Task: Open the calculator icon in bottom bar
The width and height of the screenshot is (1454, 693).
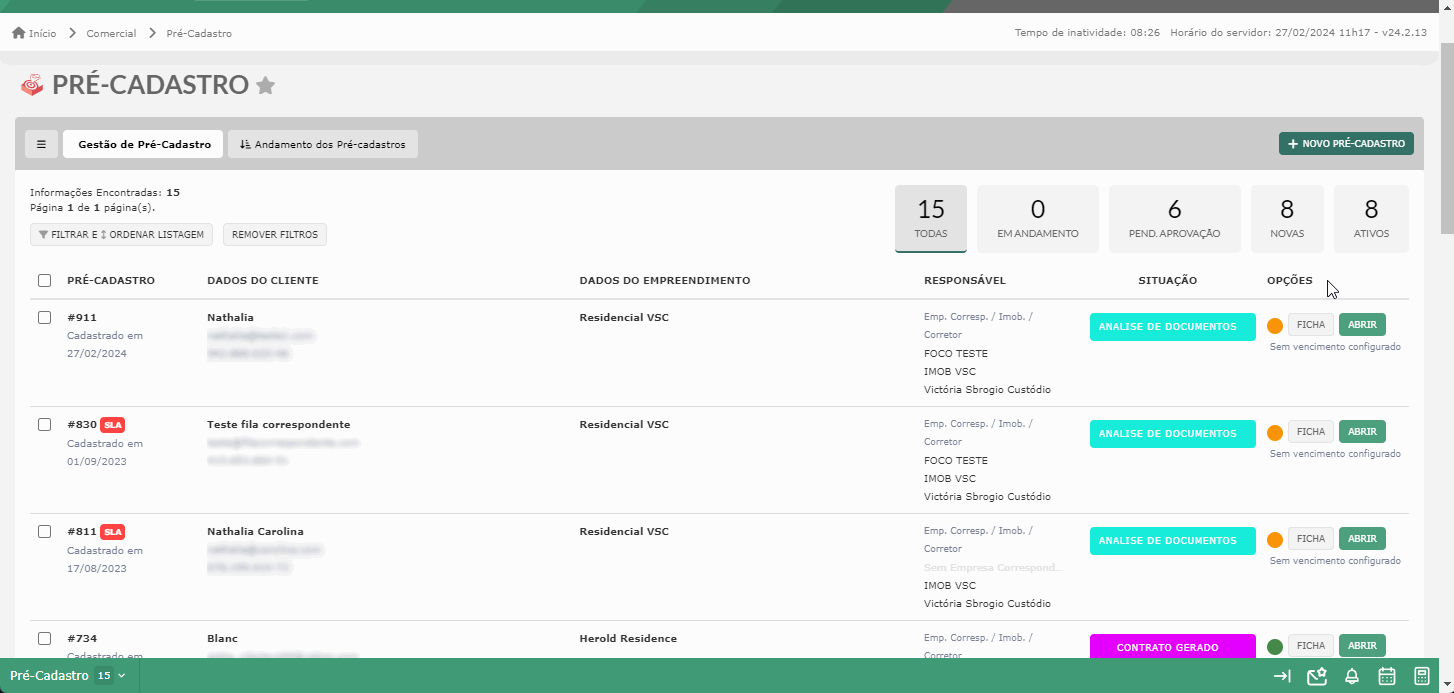Action: pos(1422,676)
